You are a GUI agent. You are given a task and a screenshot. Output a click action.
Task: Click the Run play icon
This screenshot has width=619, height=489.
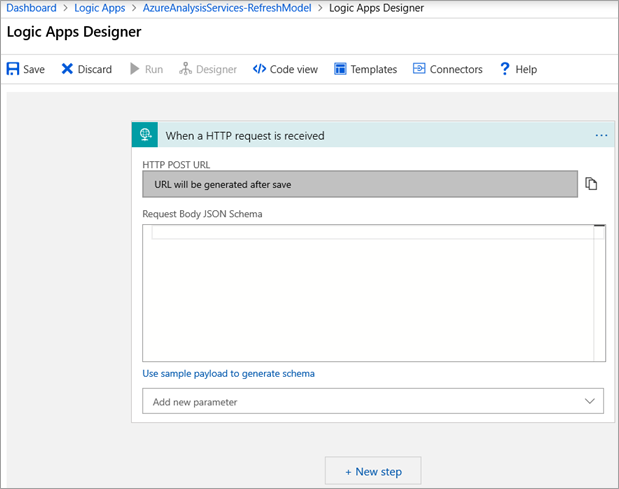click(x=135, y=69)
